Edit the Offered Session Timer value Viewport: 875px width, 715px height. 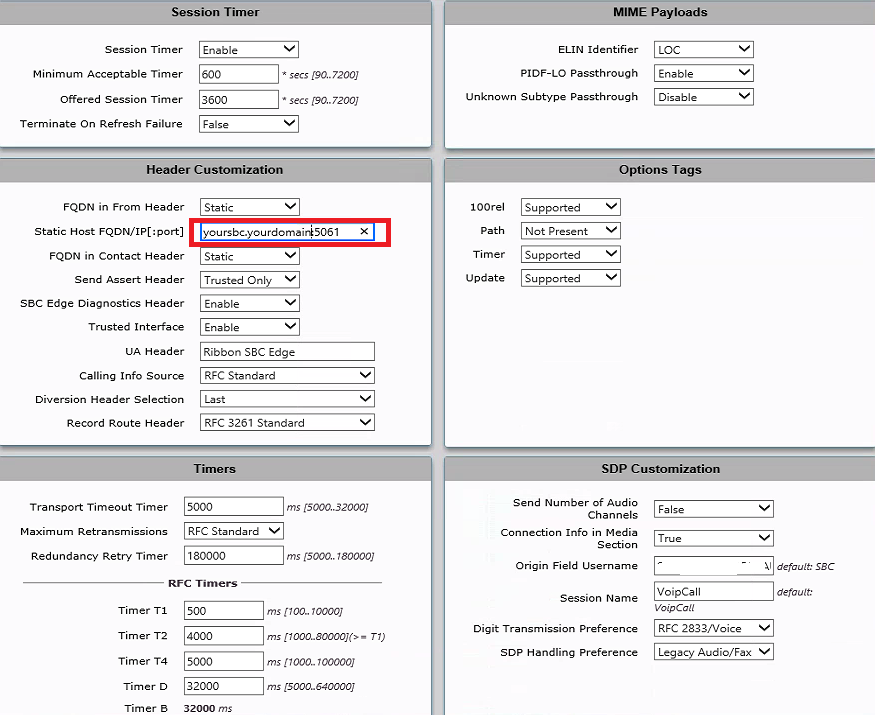[x=239, y=100]
